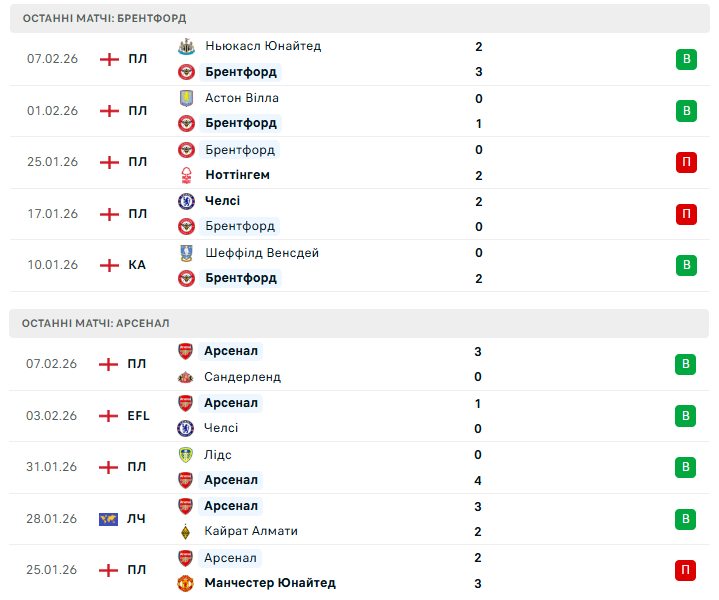Click the green win badge for 07.02.26 Brentford match
This screenshot has height=600, width=719.
[x=686, y=59]
